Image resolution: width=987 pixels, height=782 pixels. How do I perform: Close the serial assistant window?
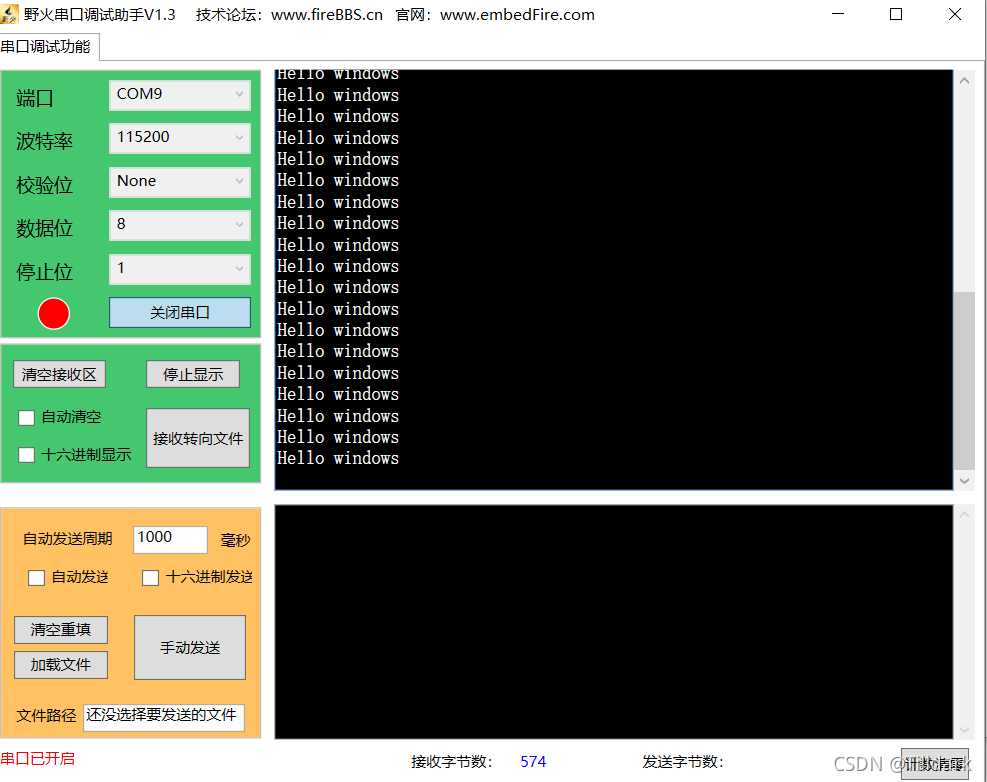click(x=955, y=14)
